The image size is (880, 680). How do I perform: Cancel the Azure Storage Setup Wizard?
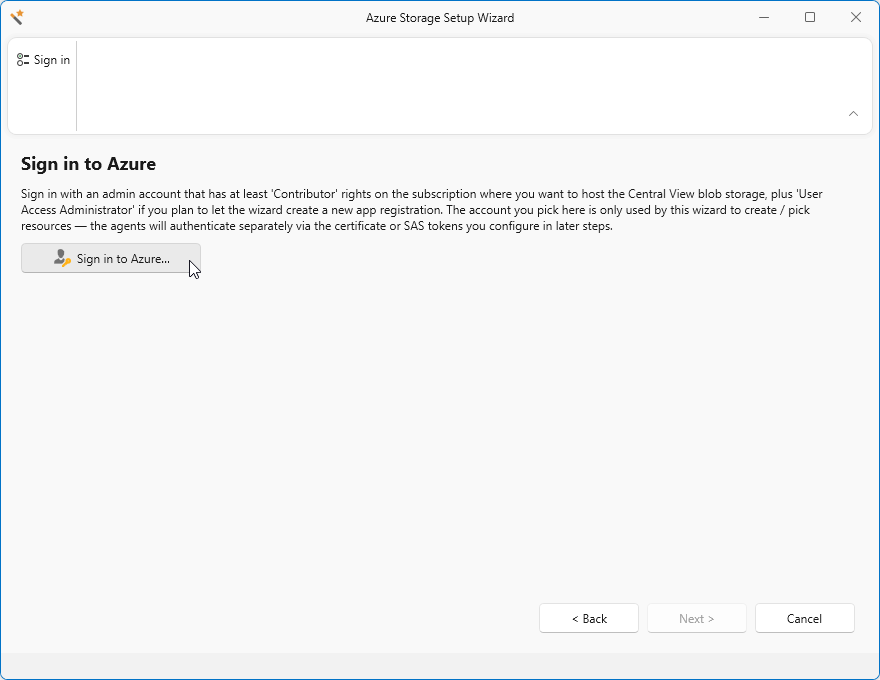tap(804, 618)
